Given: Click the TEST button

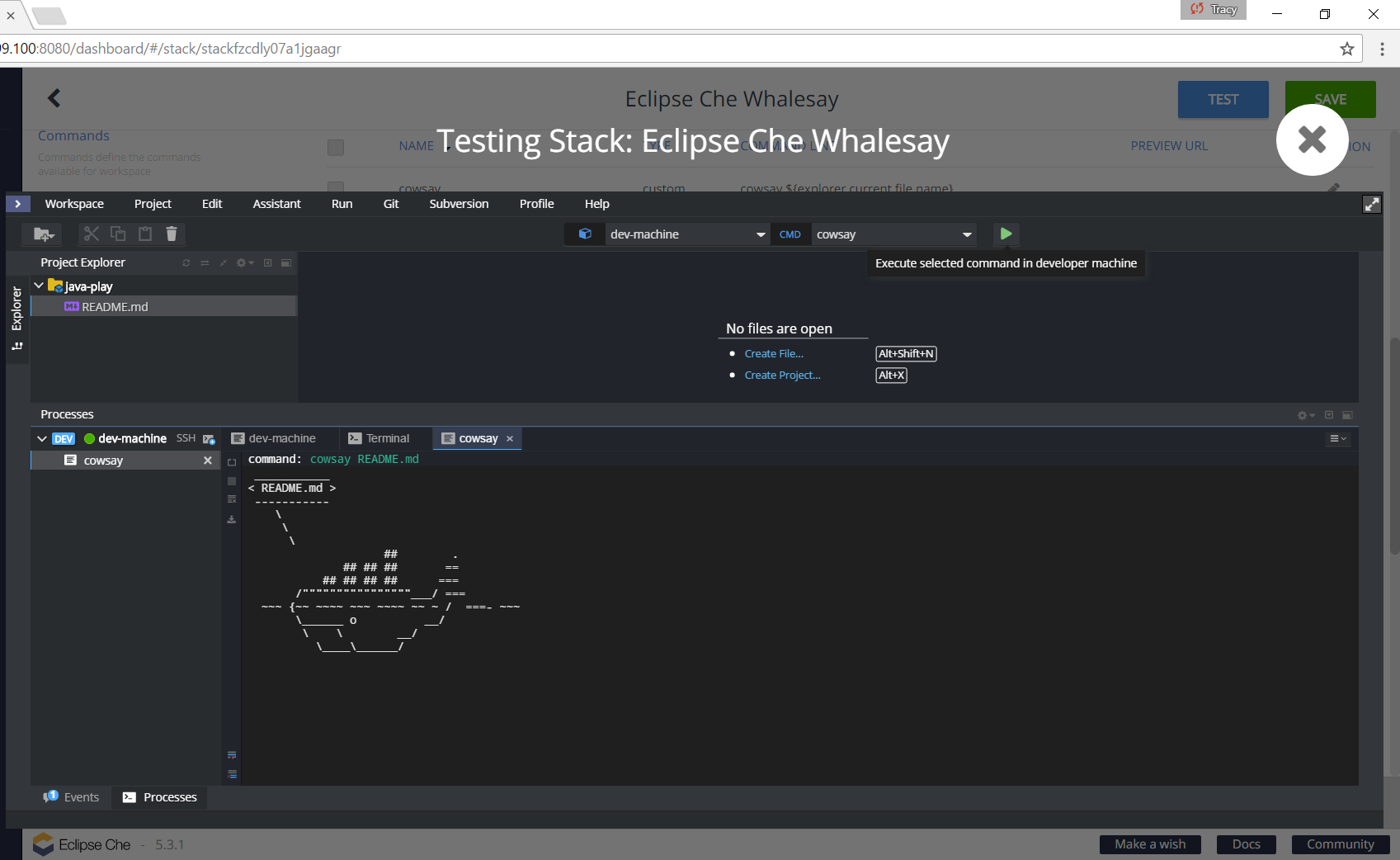Looking at the screenshot, I should [1223, 99].
